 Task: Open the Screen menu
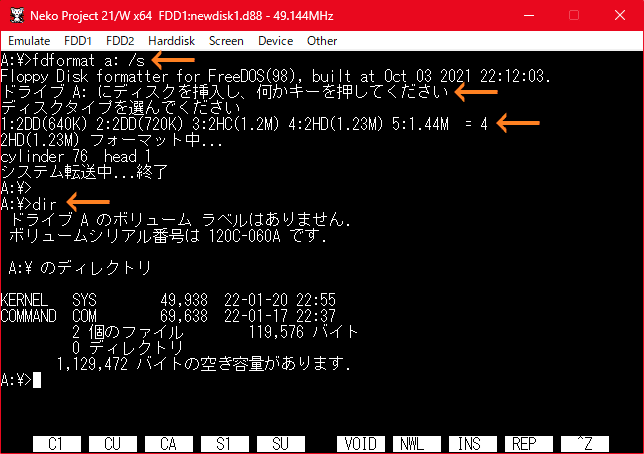tap(226, 41)
